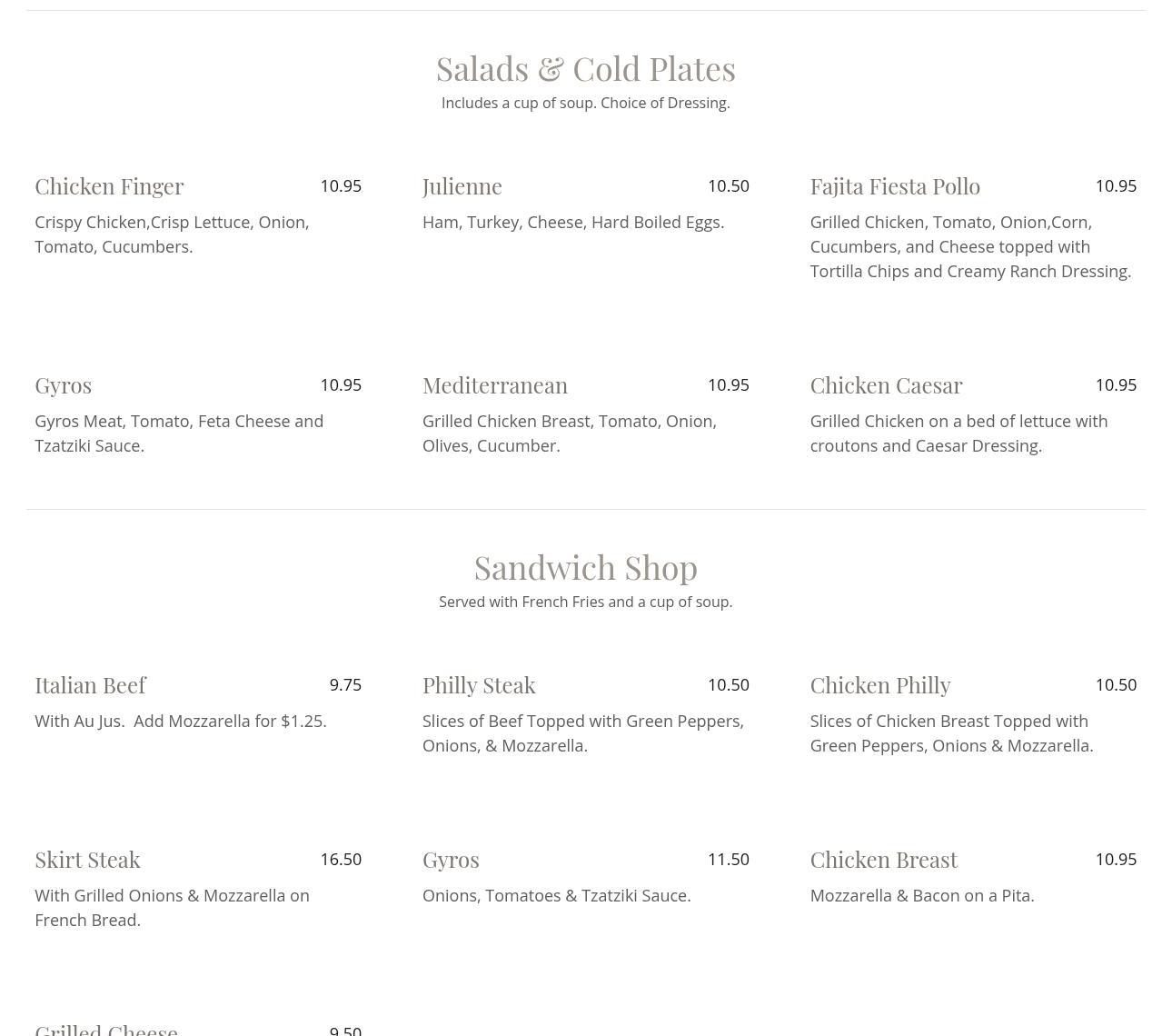Image resolution: width=1172 pixels, height=1036 pixels.
Task: Open the Fajita Fiesta Pollo item
Action: 895,186
